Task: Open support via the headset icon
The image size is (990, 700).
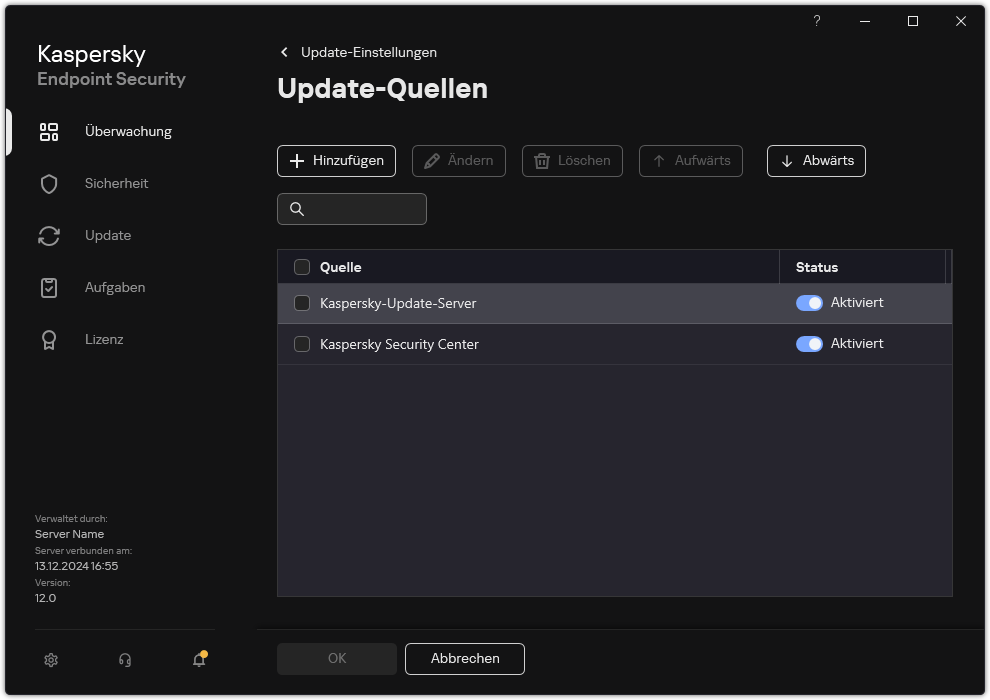Action: tap(125, 660)
